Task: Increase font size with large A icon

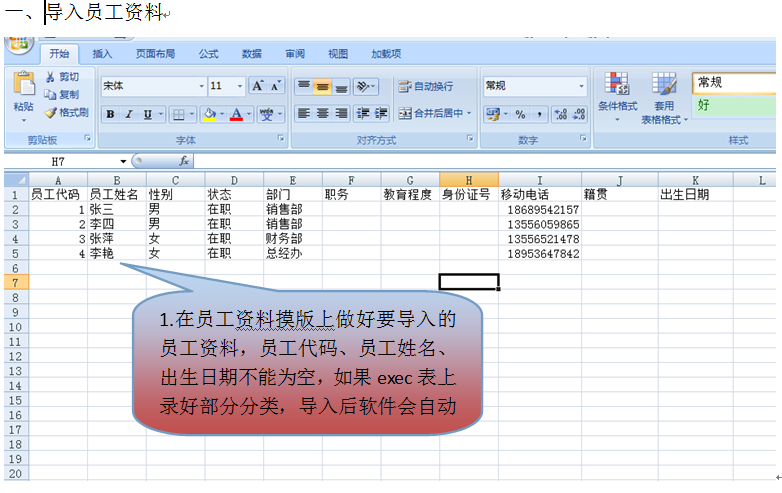Action: 257,86
